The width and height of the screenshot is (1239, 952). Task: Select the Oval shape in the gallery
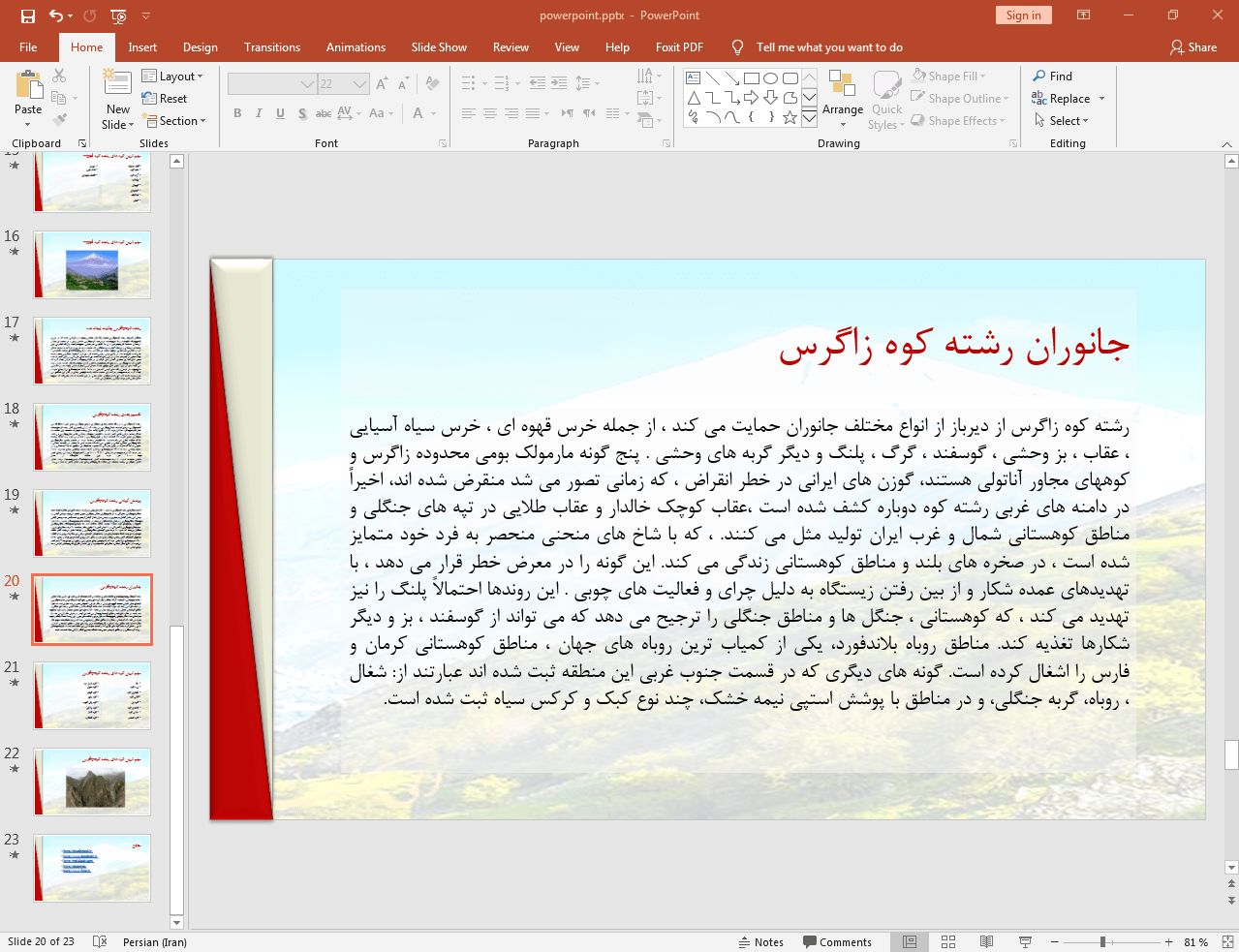771,78
